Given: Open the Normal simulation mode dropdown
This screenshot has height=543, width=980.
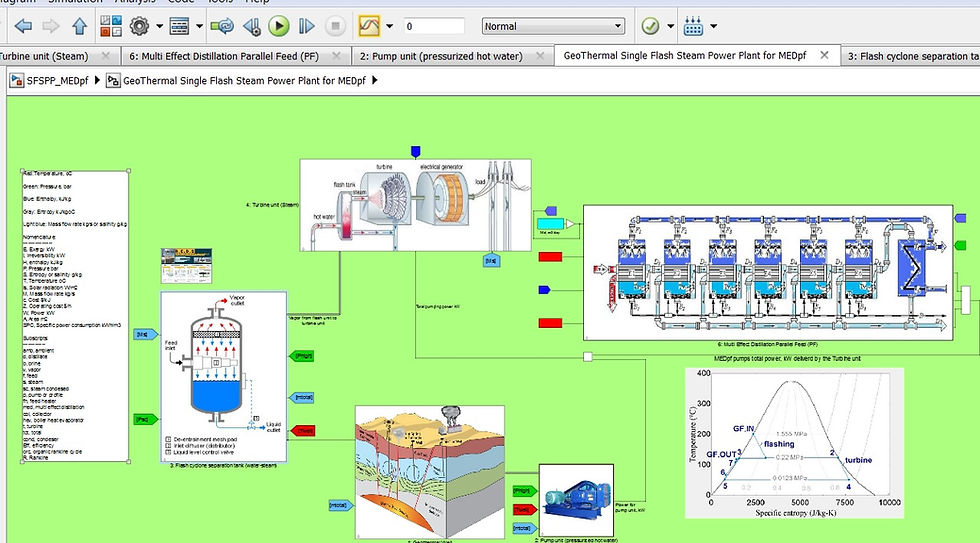Looking at the screenshot, I should coord(553,26).
